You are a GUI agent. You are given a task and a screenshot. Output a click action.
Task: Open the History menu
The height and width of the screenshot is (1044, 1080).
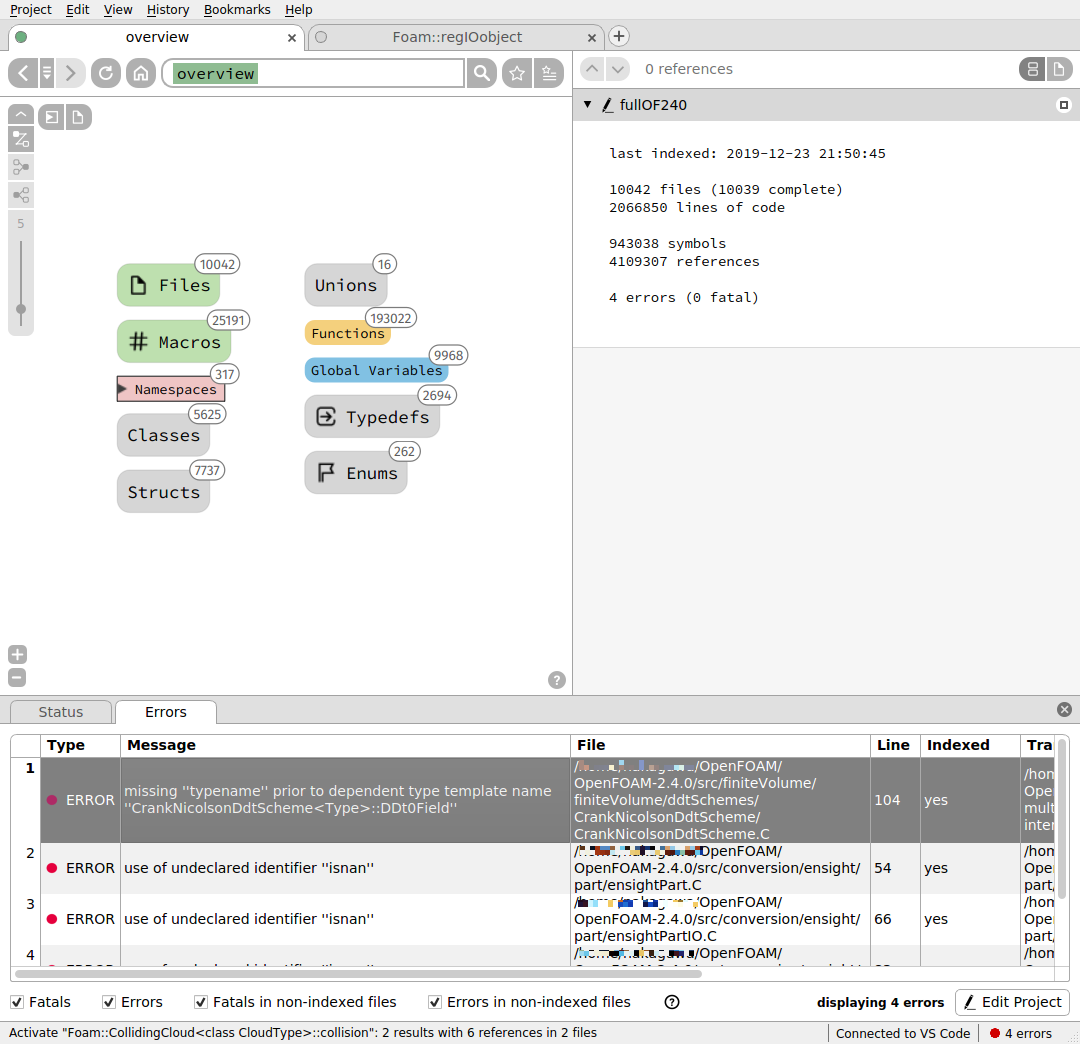point(168,10)
